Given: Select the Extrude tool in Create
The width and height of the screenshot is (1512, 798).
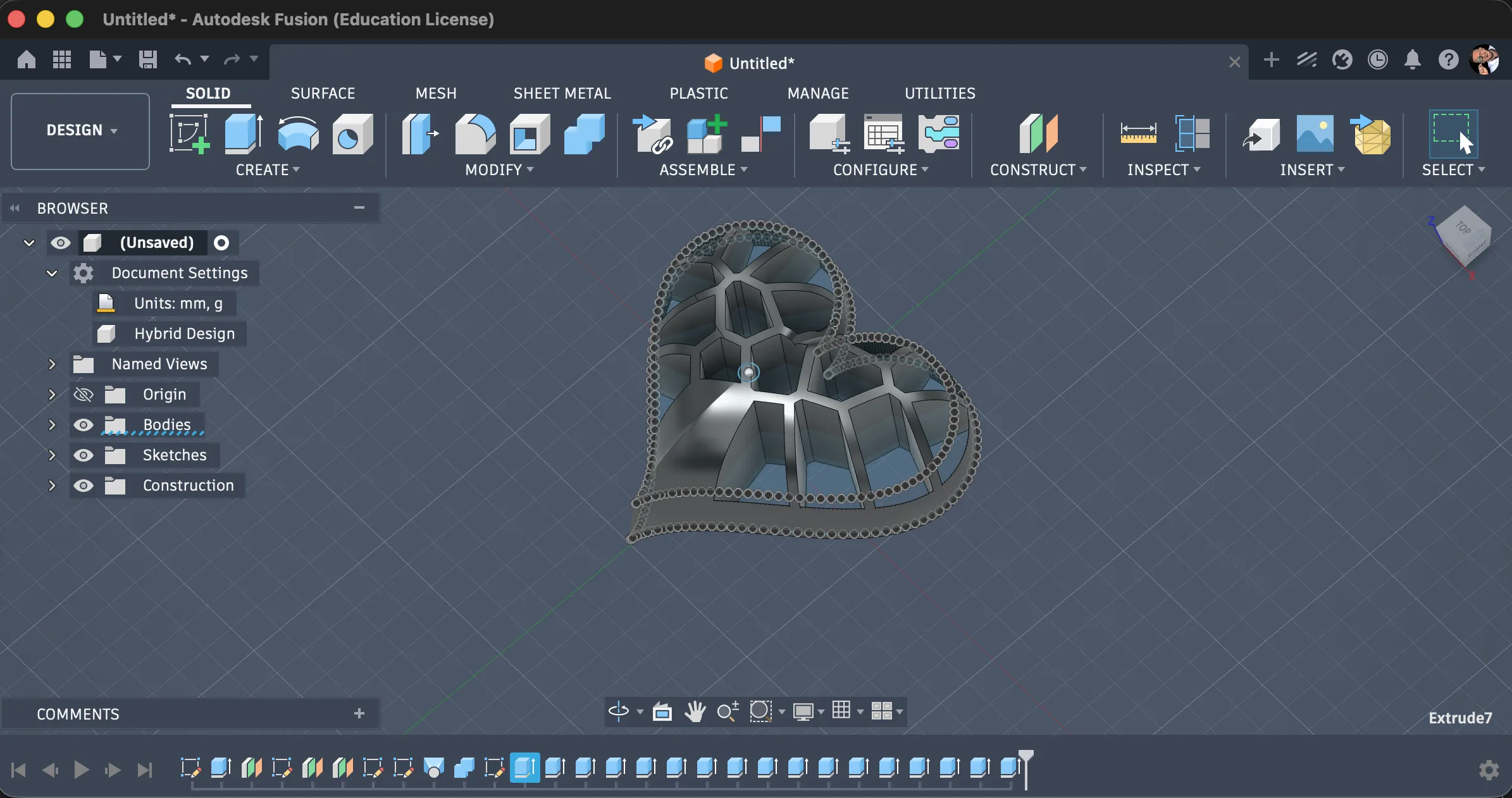Looking at the screenshot, I should (244, 133).
